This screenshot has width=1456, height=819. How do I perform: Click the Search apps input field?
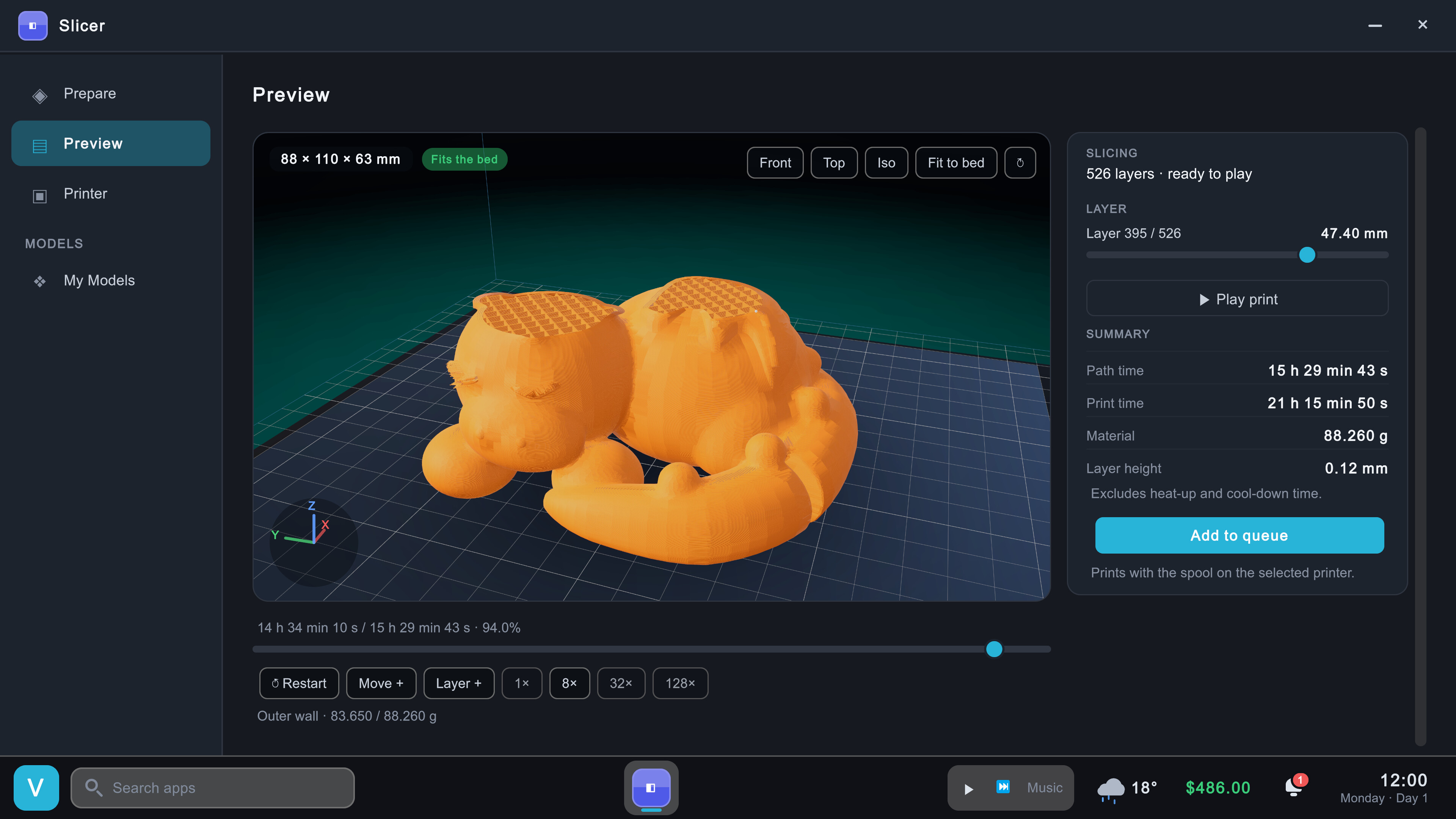[x=212, y=788]
